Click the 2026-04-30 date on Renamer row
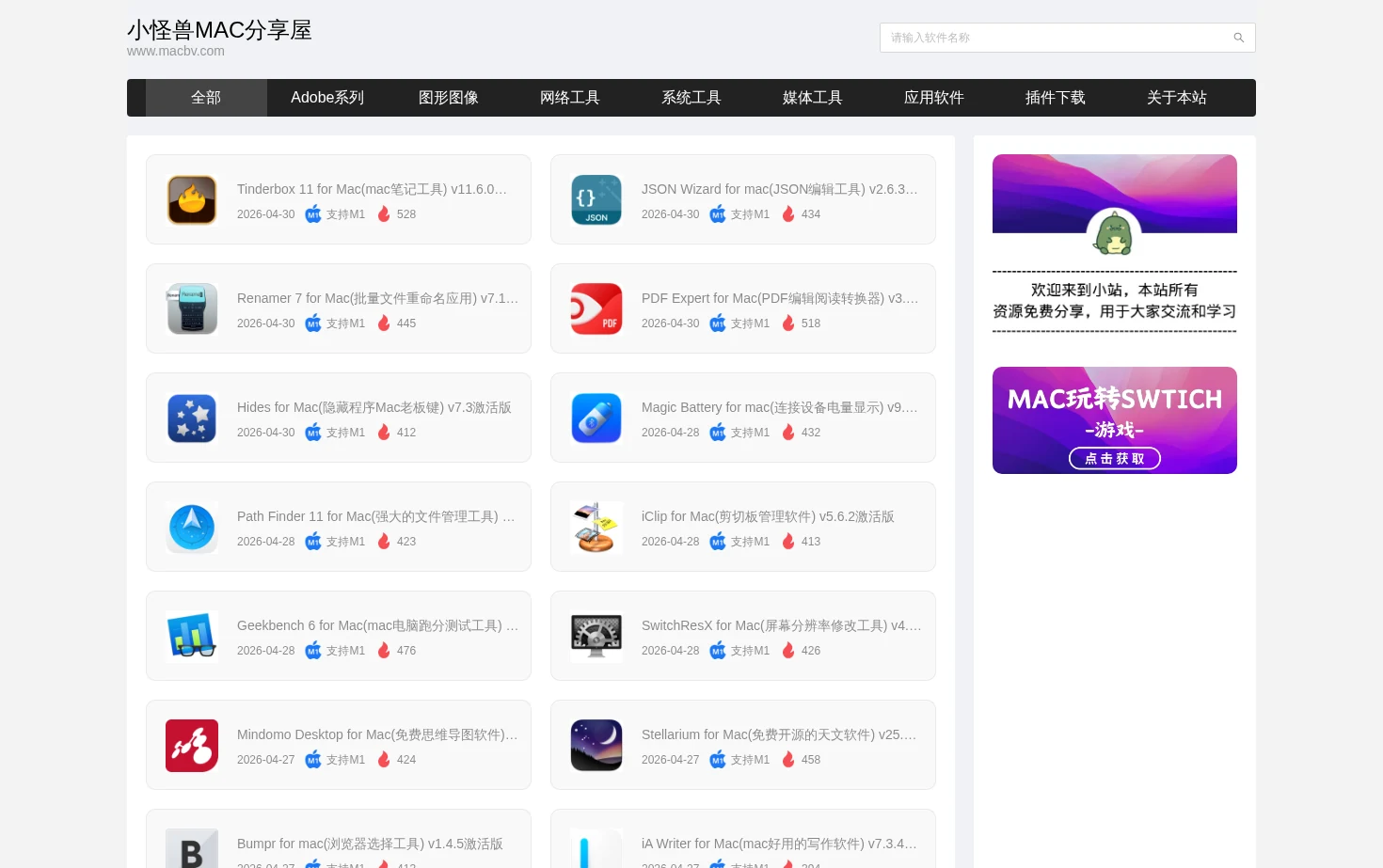 pyautogui.click(x=266, y=324)
